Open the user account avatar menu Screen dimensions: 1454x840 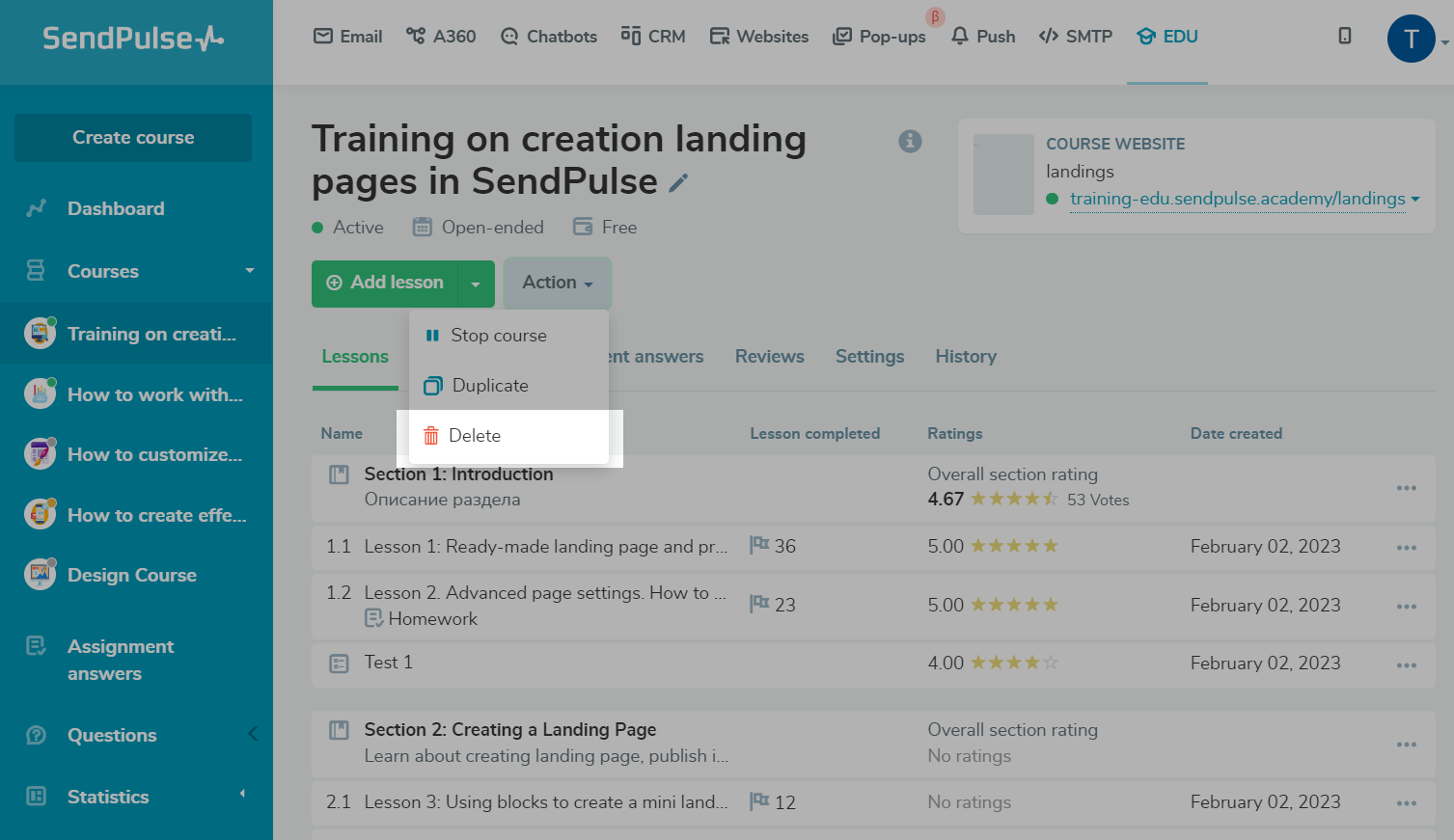pyautogui.click(x=1411, y=40)
